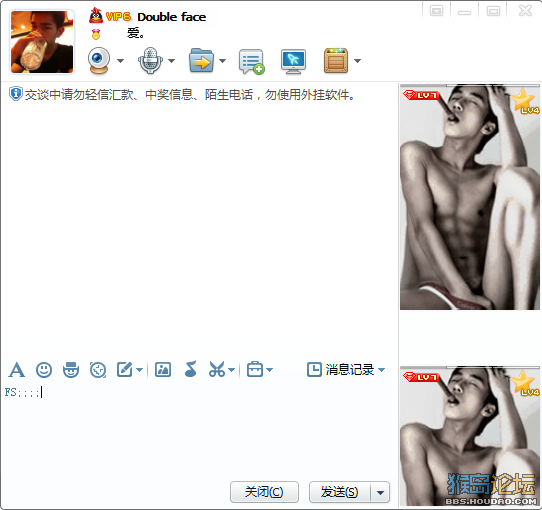The image size is (542, 510).
Task: Close the chat window with X
Action: [x=525, y=10]
